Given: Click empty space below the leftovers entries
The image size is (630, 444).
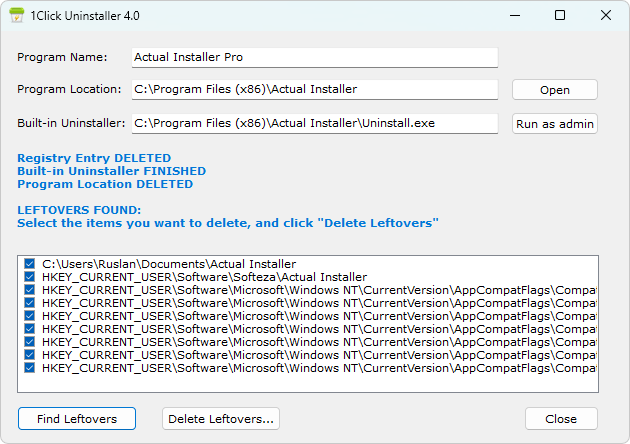Looking at the screenshot, I should click(x=300, y=383).
